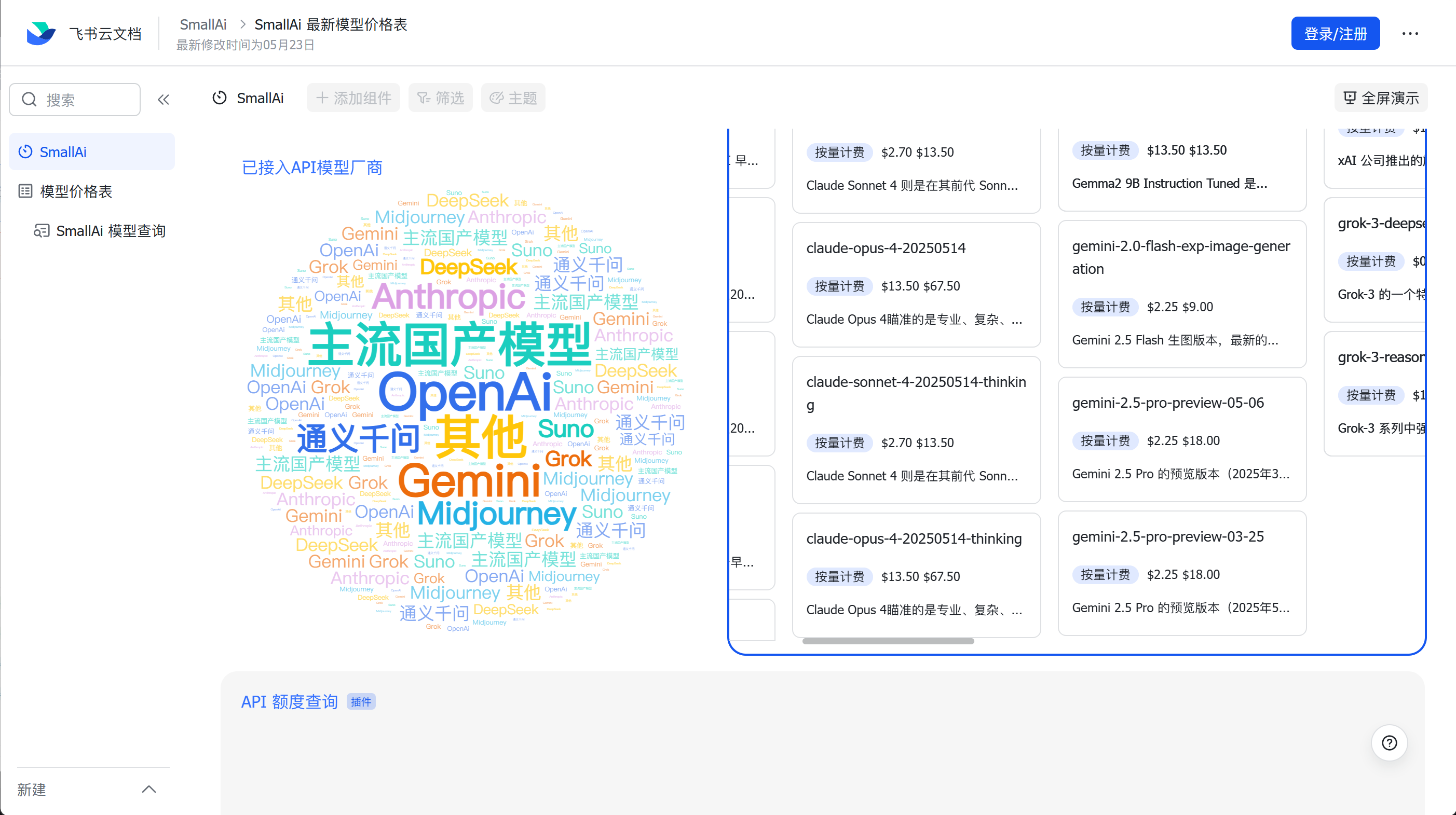1456x815 pixels.
Task: Click the search magnifier icon
Action: [29, 100]
